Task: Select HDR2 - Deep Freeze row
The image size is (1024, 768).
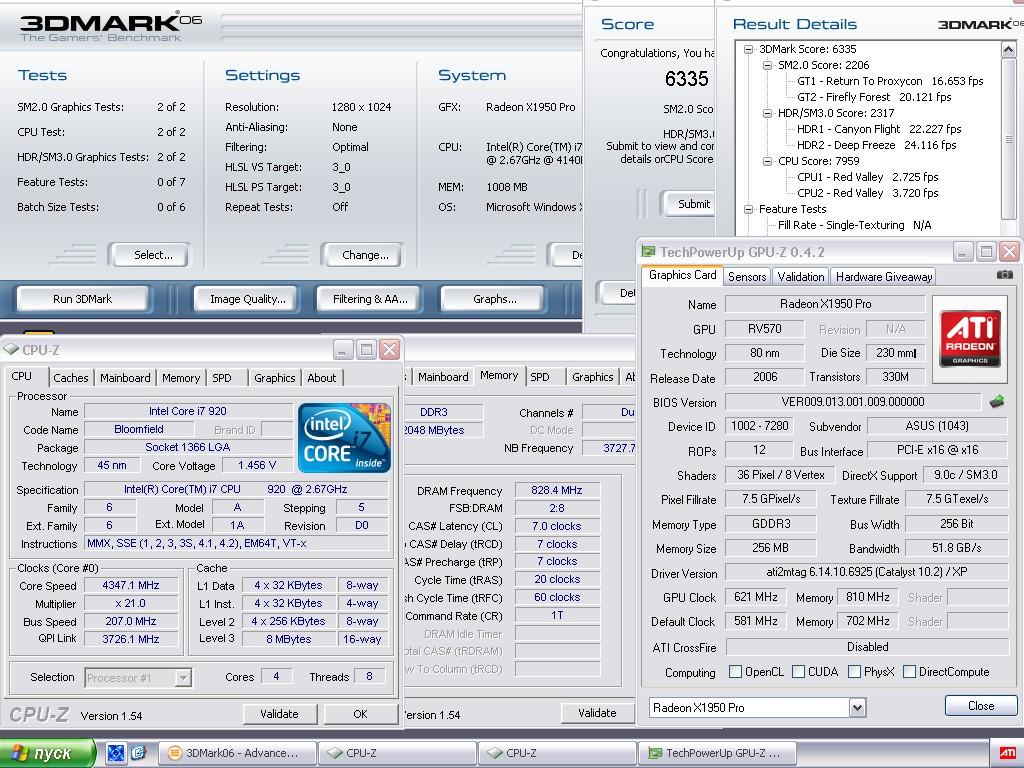Action: (876, 145)
